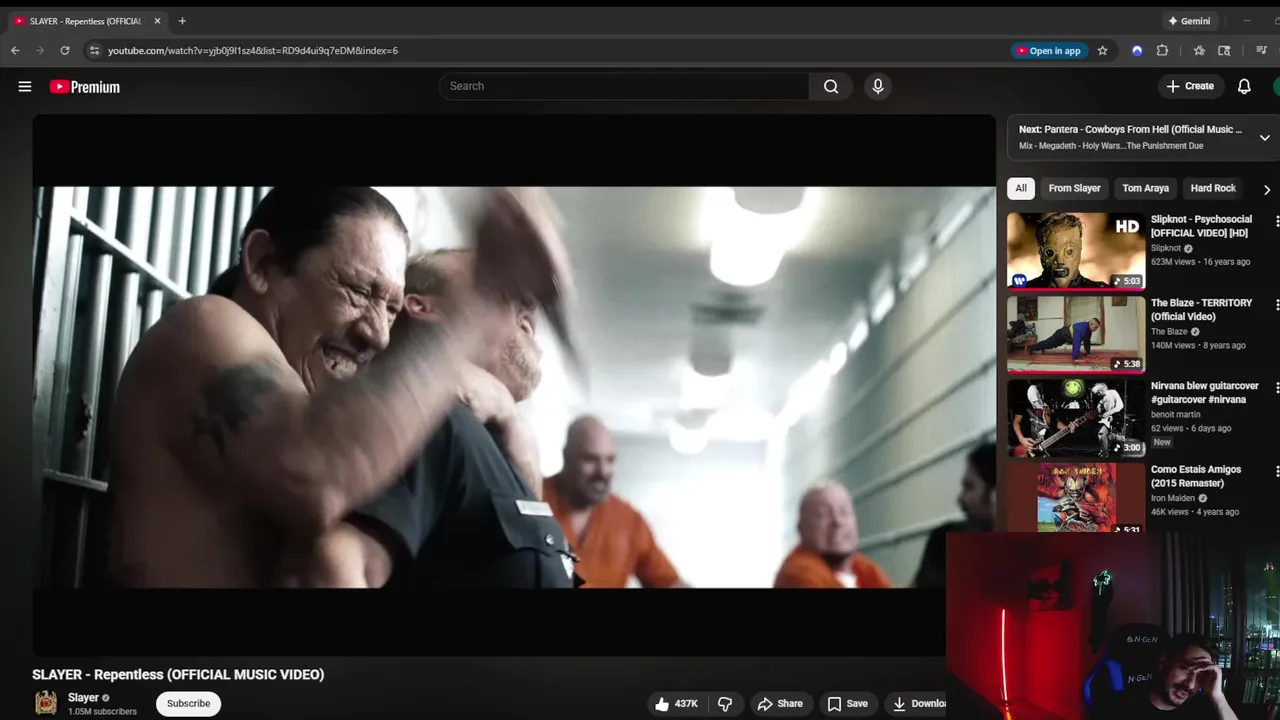
Task: Open Como Estais Amigos thumbnail
Action: click(1076, 497)
